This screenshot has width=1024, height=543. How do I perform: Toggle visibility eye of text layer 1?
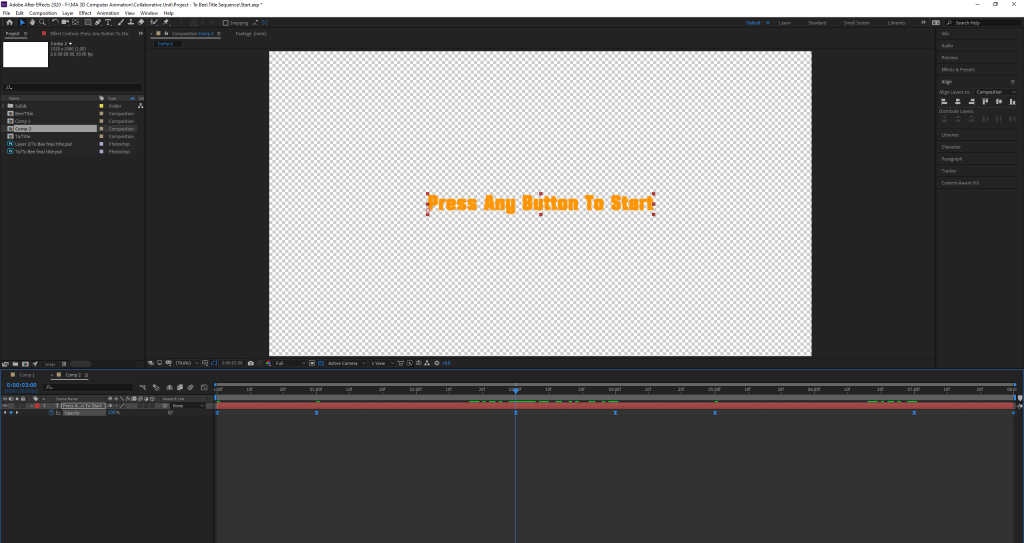5,406
